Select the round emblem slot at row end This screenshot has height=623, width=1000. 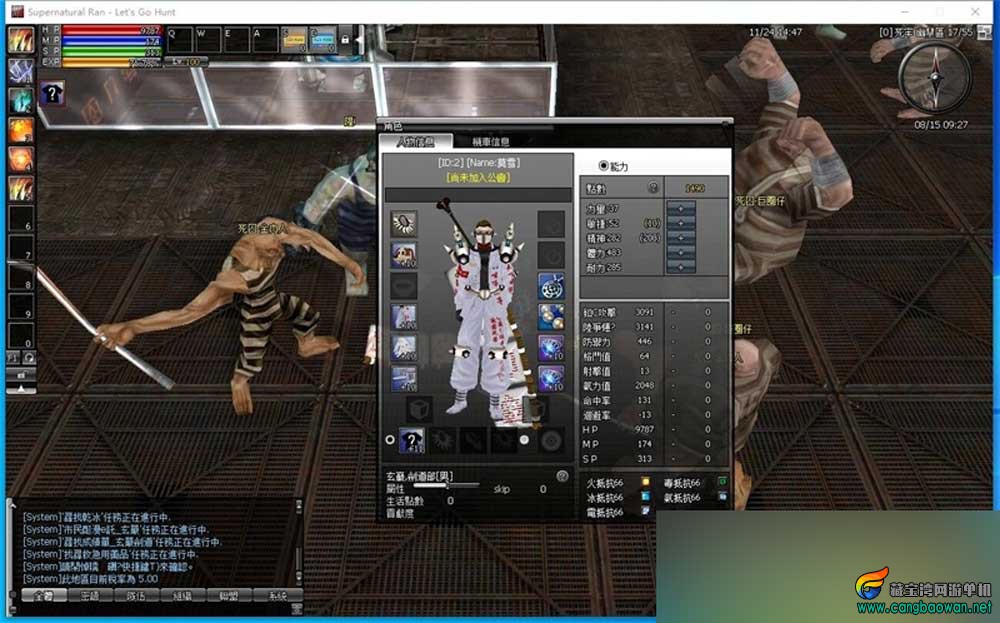[551, 440]
